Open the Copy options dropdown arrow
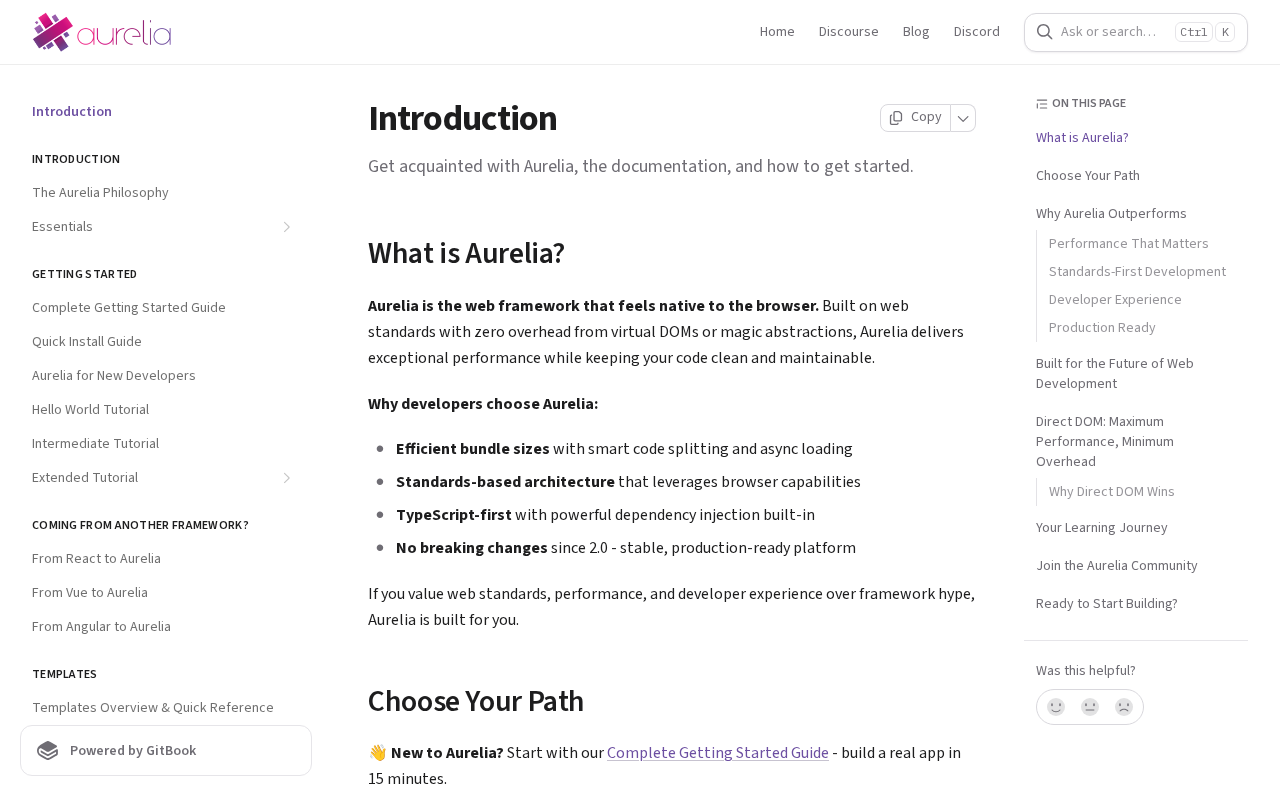The width and height of the screenshot is (1280, 800). [x=963, y=118]
